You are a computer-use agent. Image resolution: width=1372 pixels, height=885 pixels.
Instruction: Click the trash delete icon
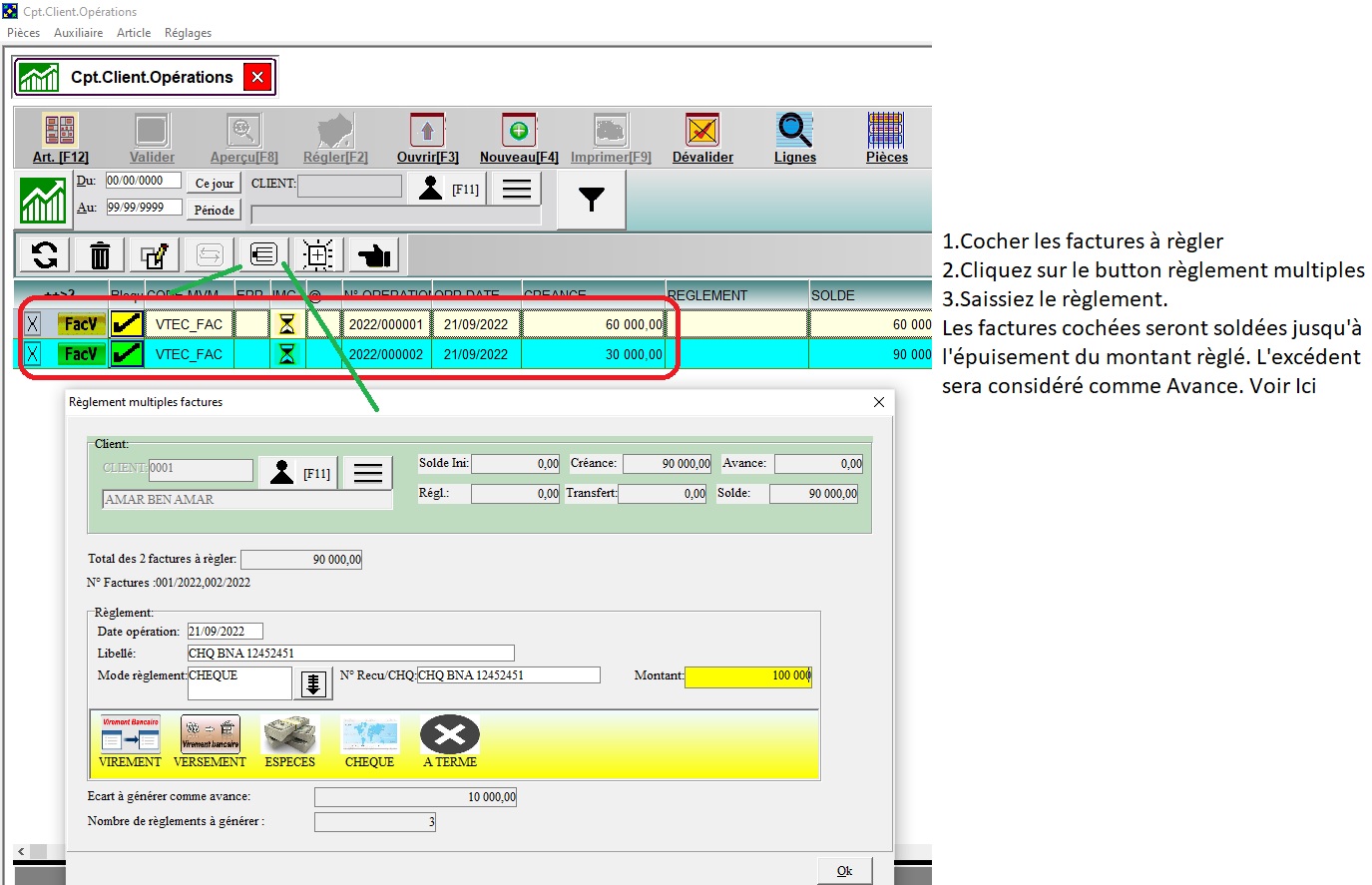coord(100,255)
